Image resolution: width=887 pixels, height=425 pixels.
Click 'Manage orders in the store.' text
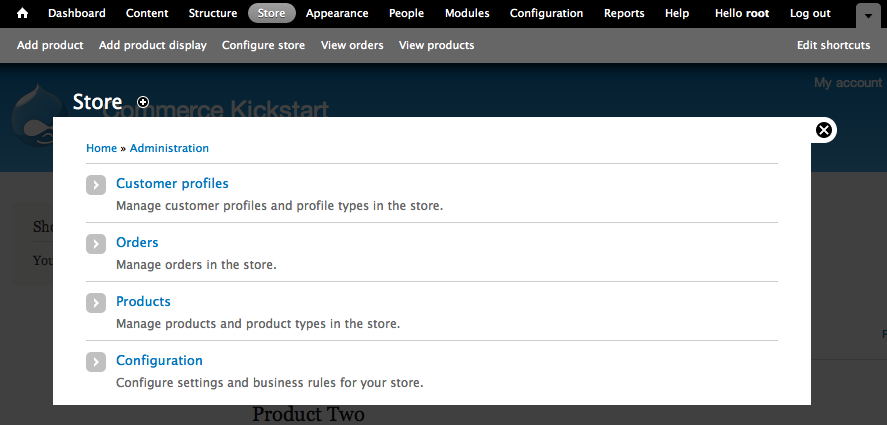(x=196, y=265)
